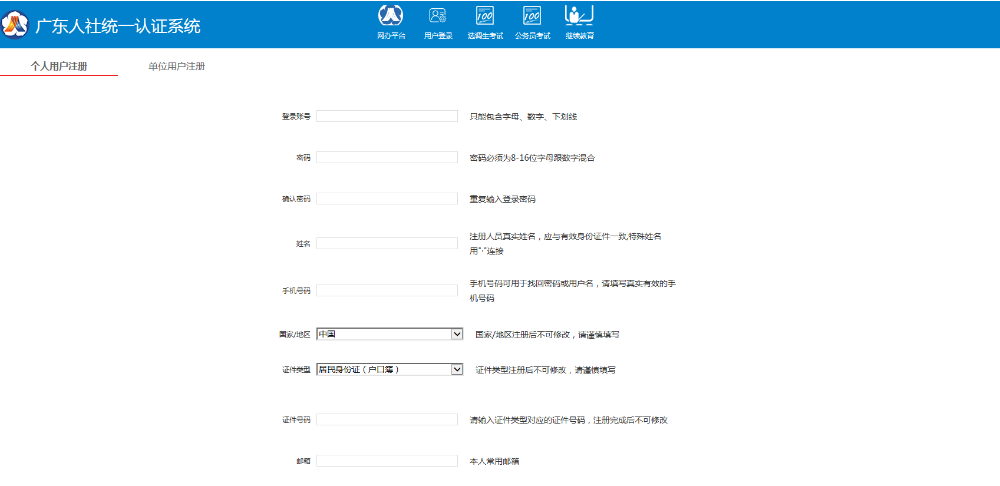Click into the 登录账号 input field
Image resolution: width=1000 pixels, height=486 pixels.
click(x=387, y=116)
